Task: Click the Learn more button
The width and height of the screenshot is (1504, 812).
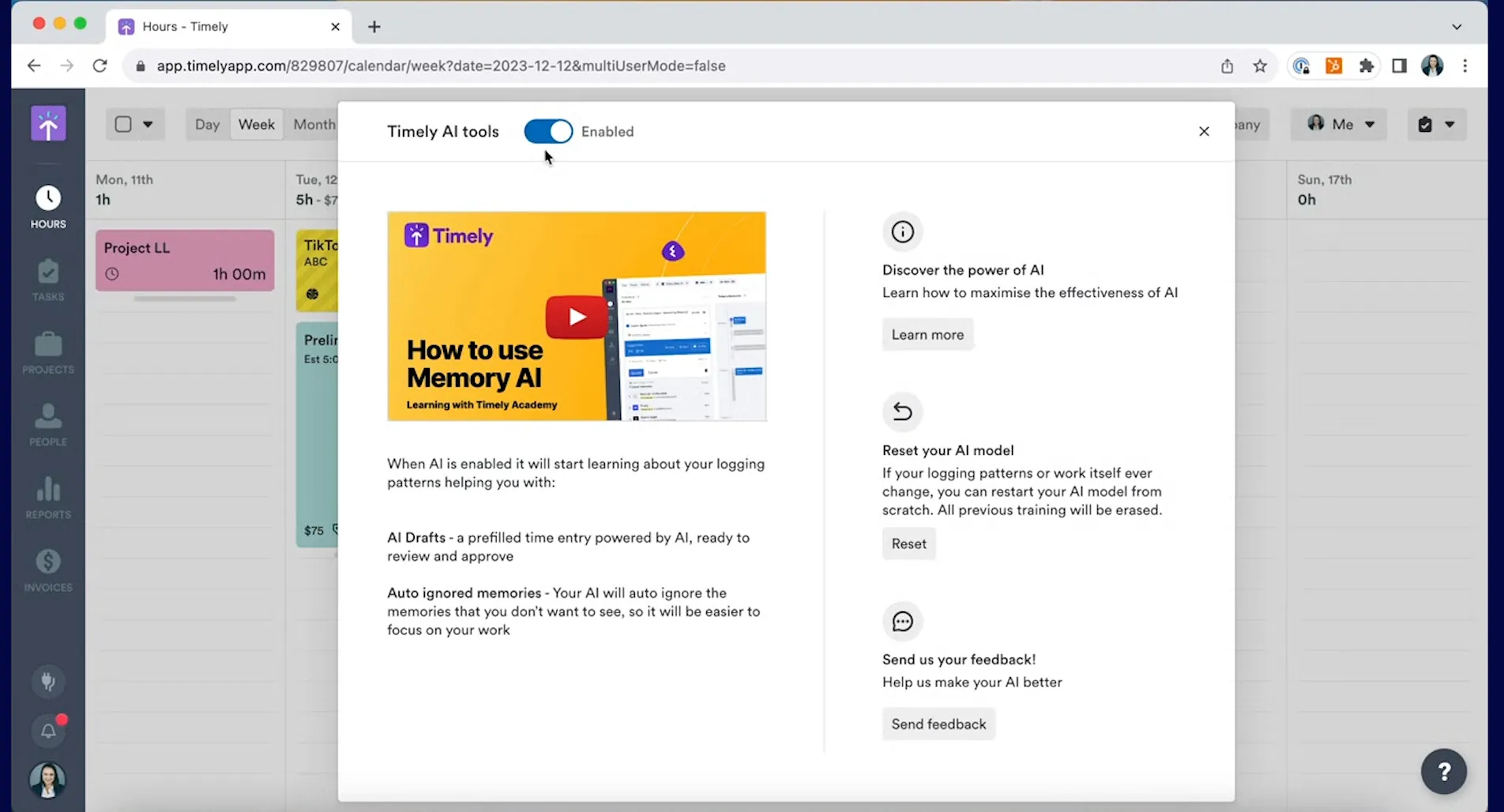Action: [927, 334]
